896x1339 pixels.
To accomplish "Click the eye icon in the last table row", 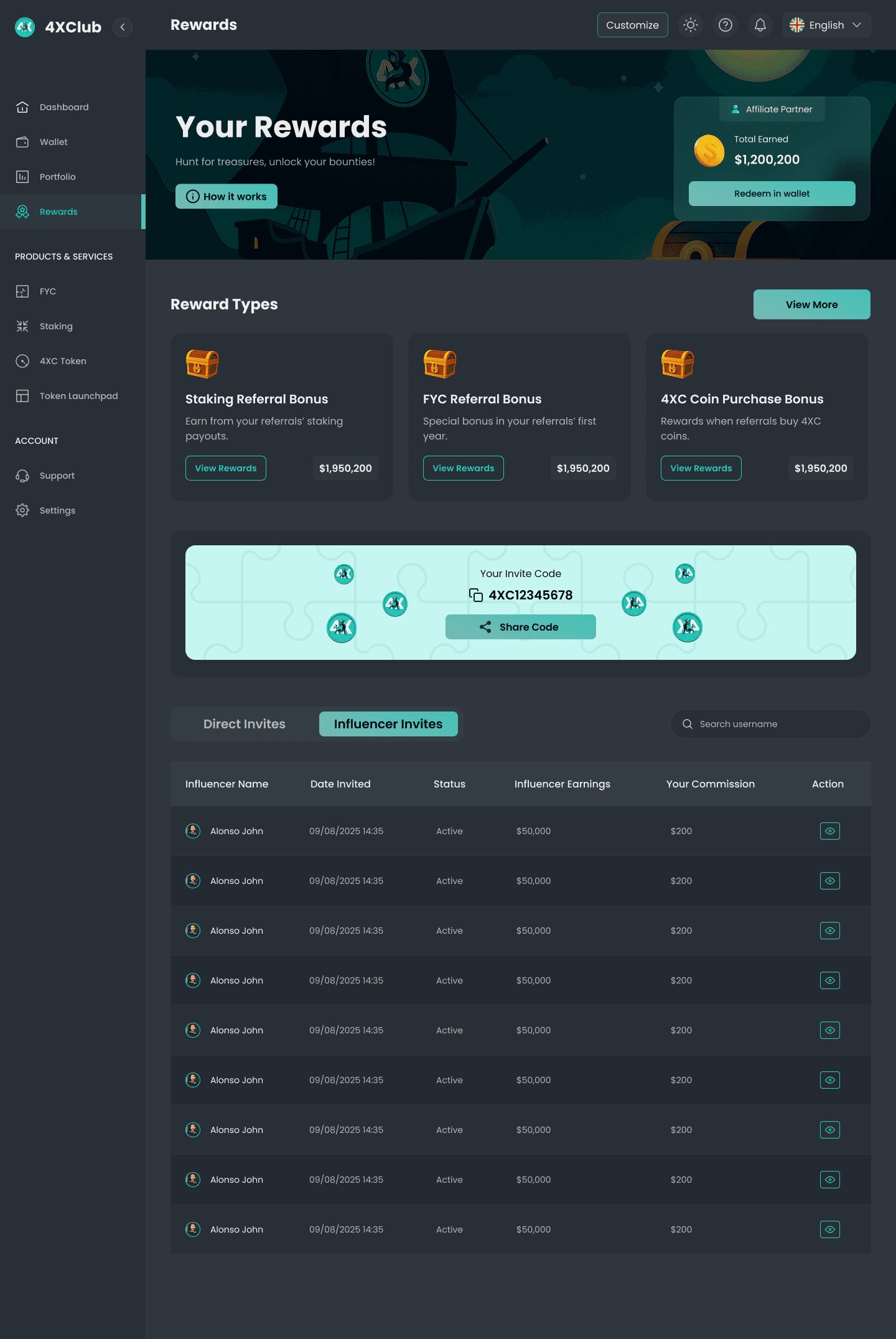I will 830,1229.
